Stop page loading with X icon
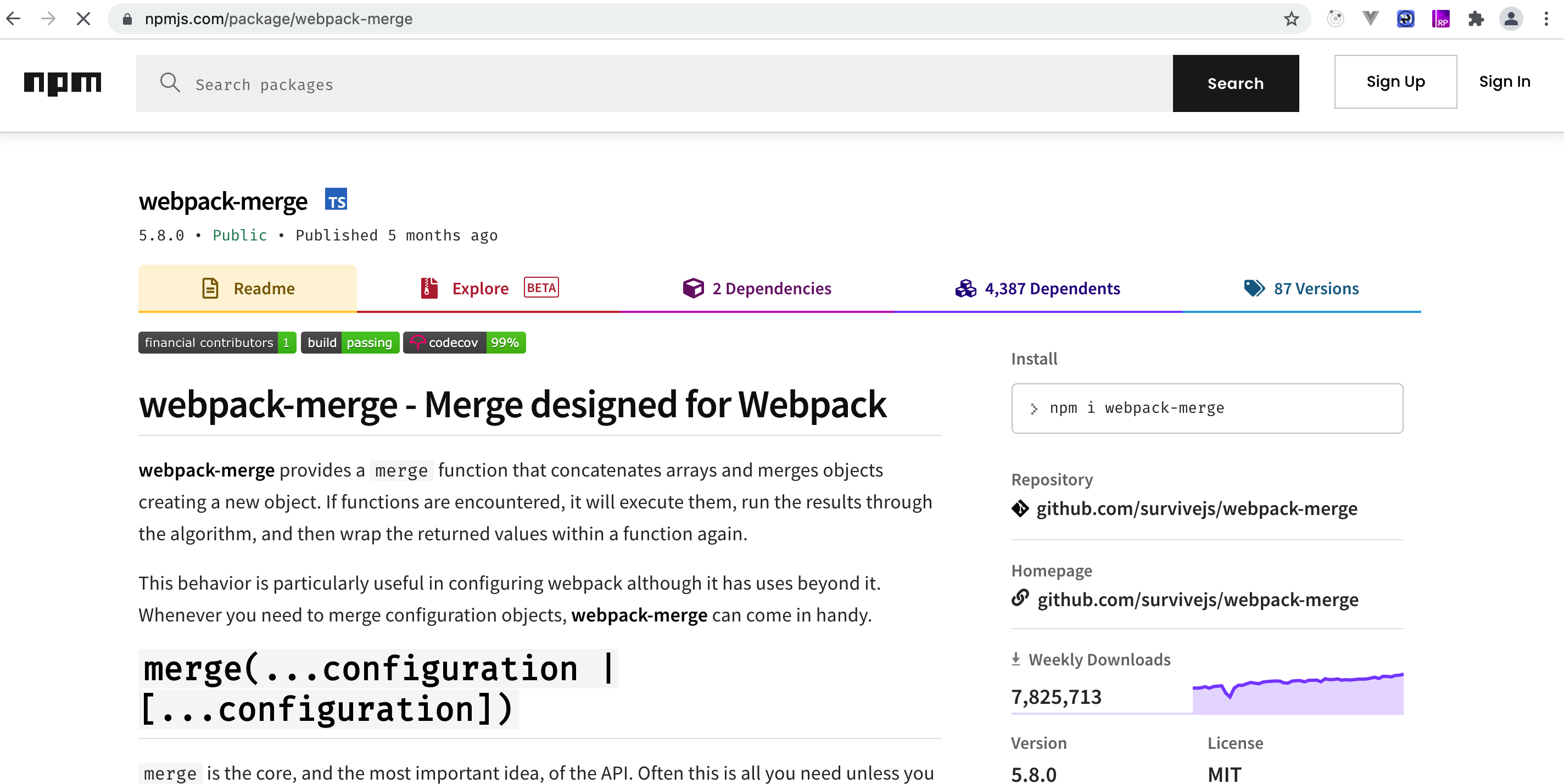 84,19
